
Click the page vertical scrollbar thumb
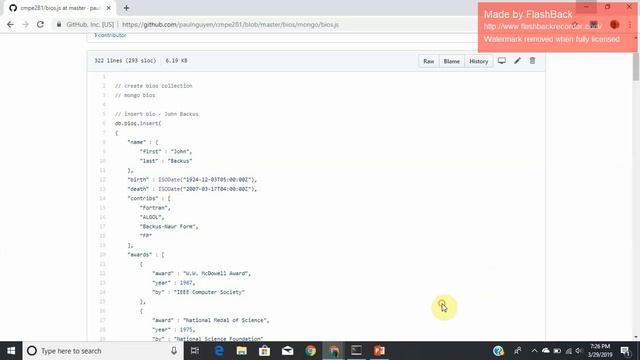tap(636, 67)
